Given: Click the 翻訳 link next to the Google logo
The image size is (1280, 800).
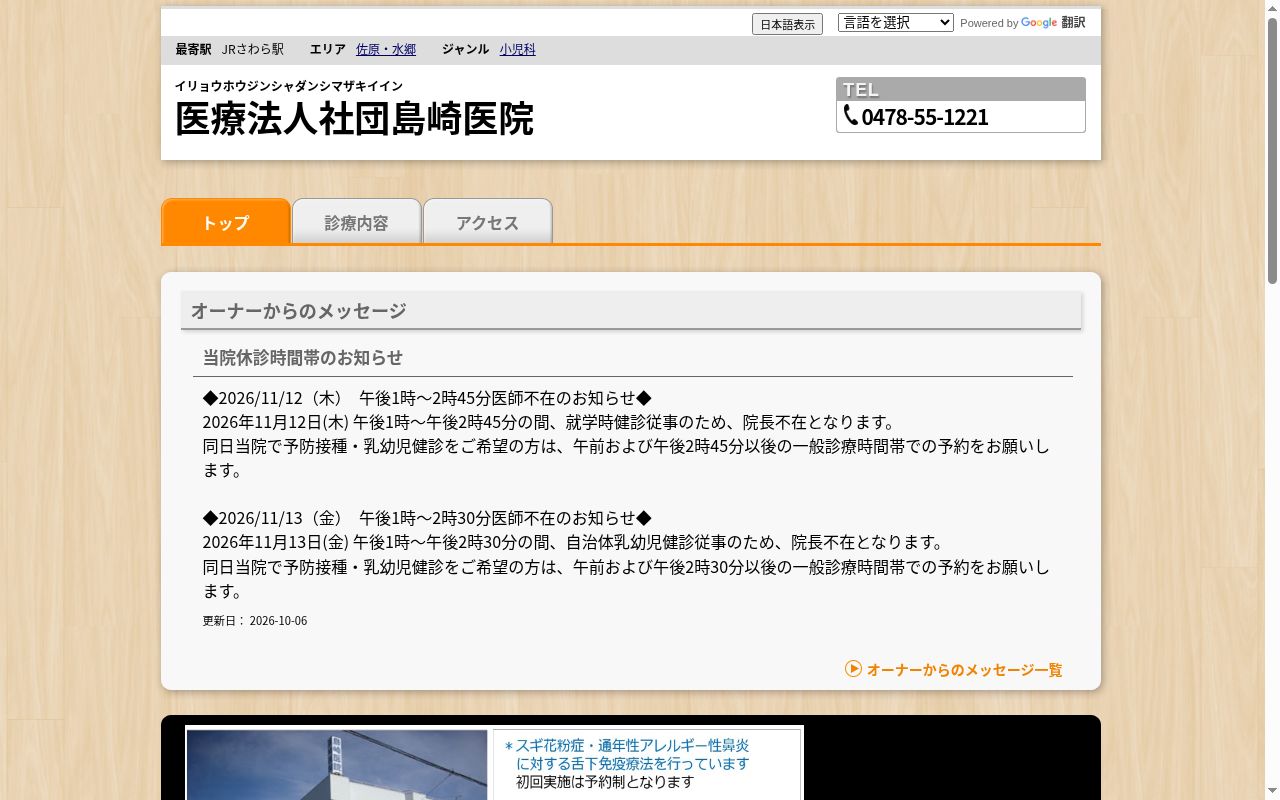Looking at the screenshot, I should pyautogui.click(x=1073, y=22).
